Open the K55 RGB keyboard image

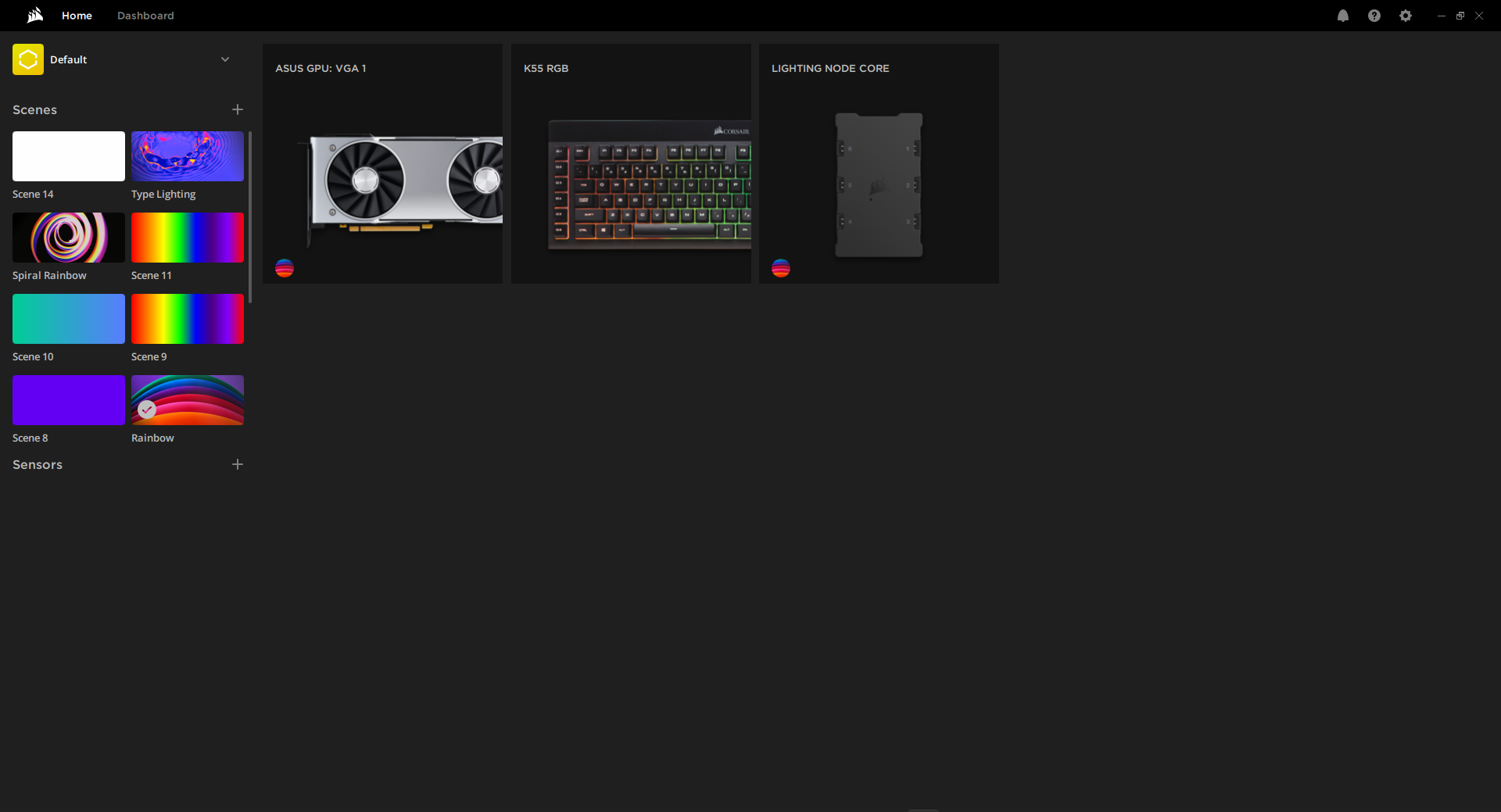tap(649, 184)
